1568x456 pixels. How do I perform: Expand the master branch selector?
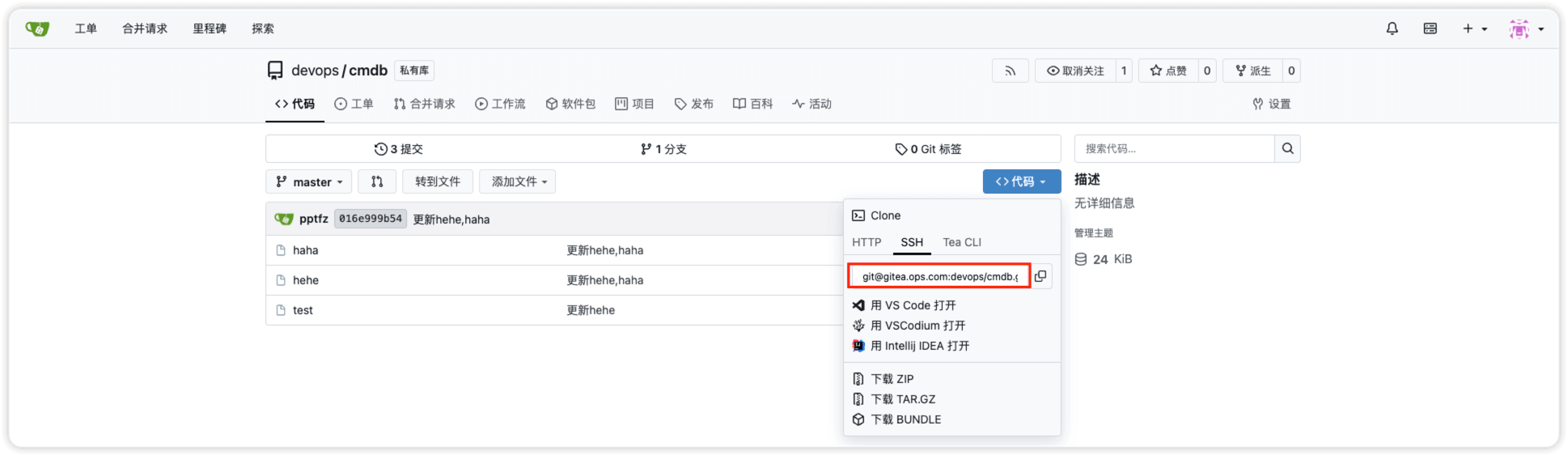[308, 181]
